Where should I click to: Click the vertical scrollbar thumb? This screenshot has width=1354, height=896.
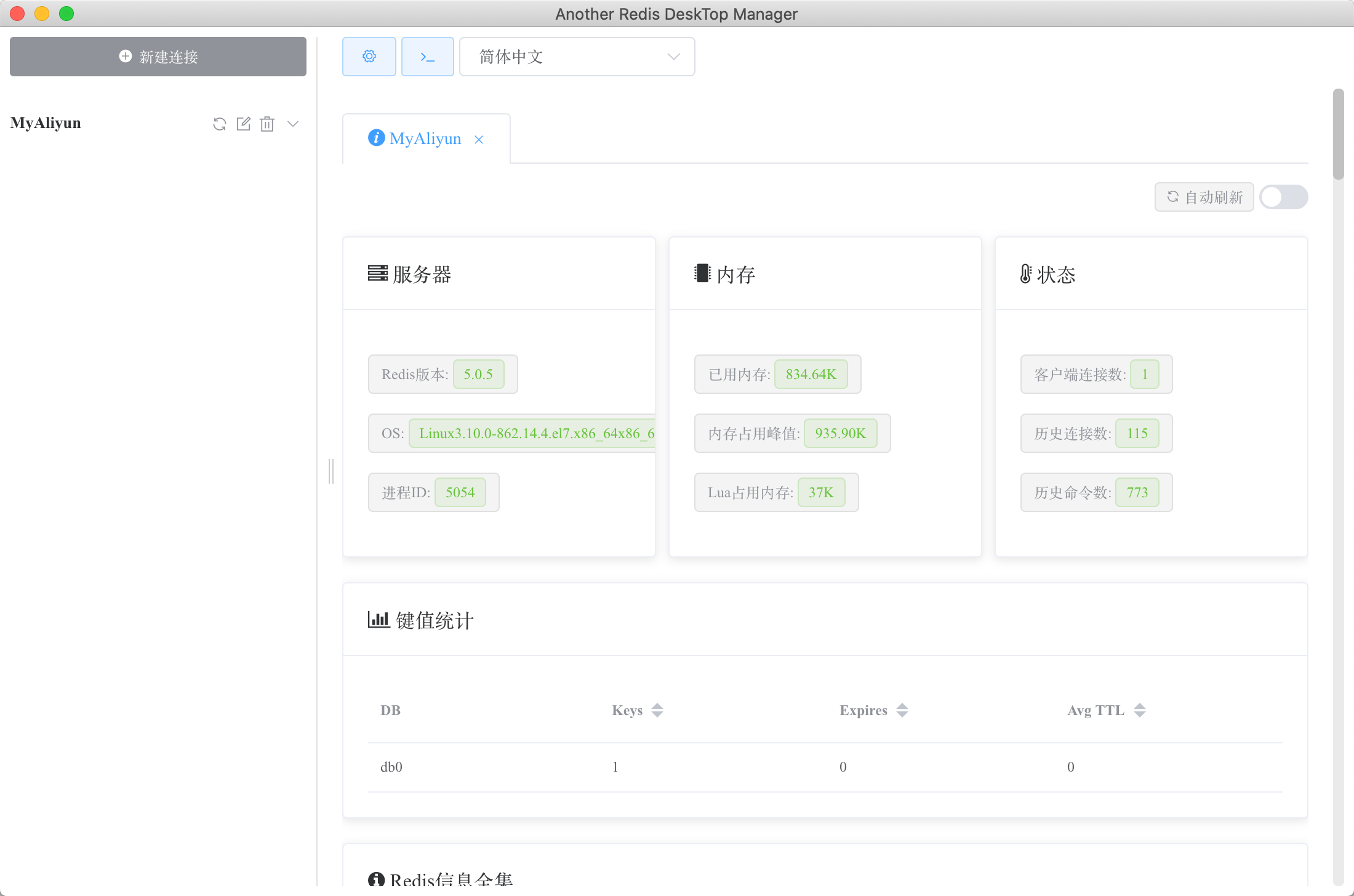click(1338, 134)
